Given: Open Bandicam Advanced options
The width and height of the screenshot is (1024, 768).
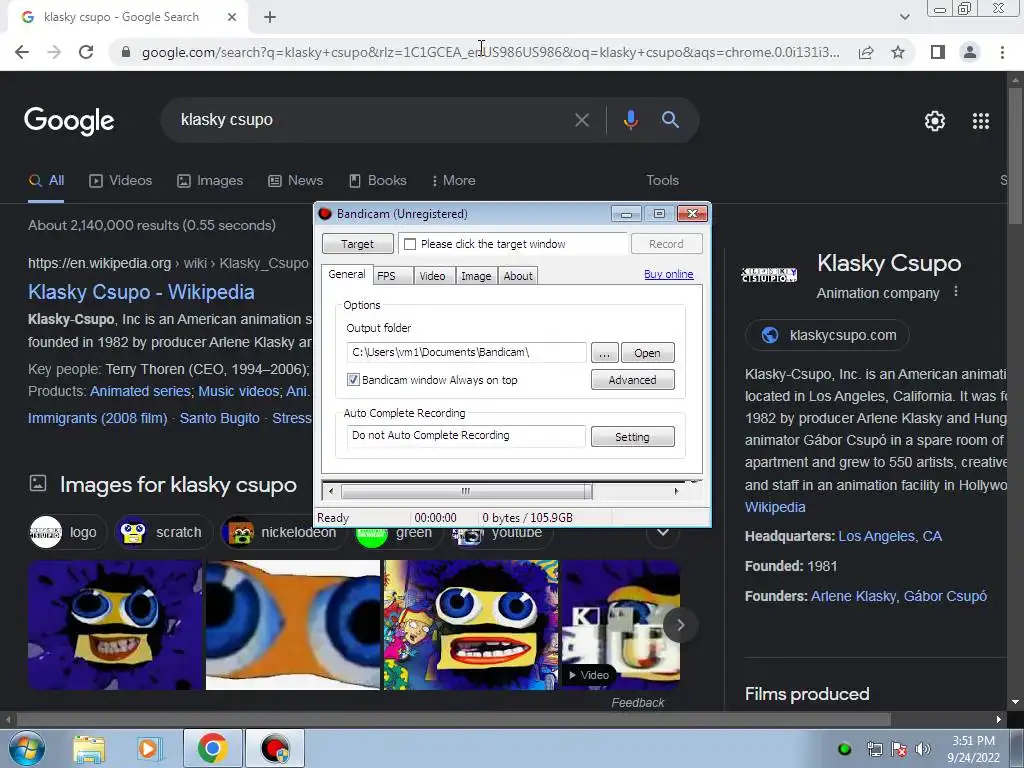Looking at the screenshot, I should point(632,380).
